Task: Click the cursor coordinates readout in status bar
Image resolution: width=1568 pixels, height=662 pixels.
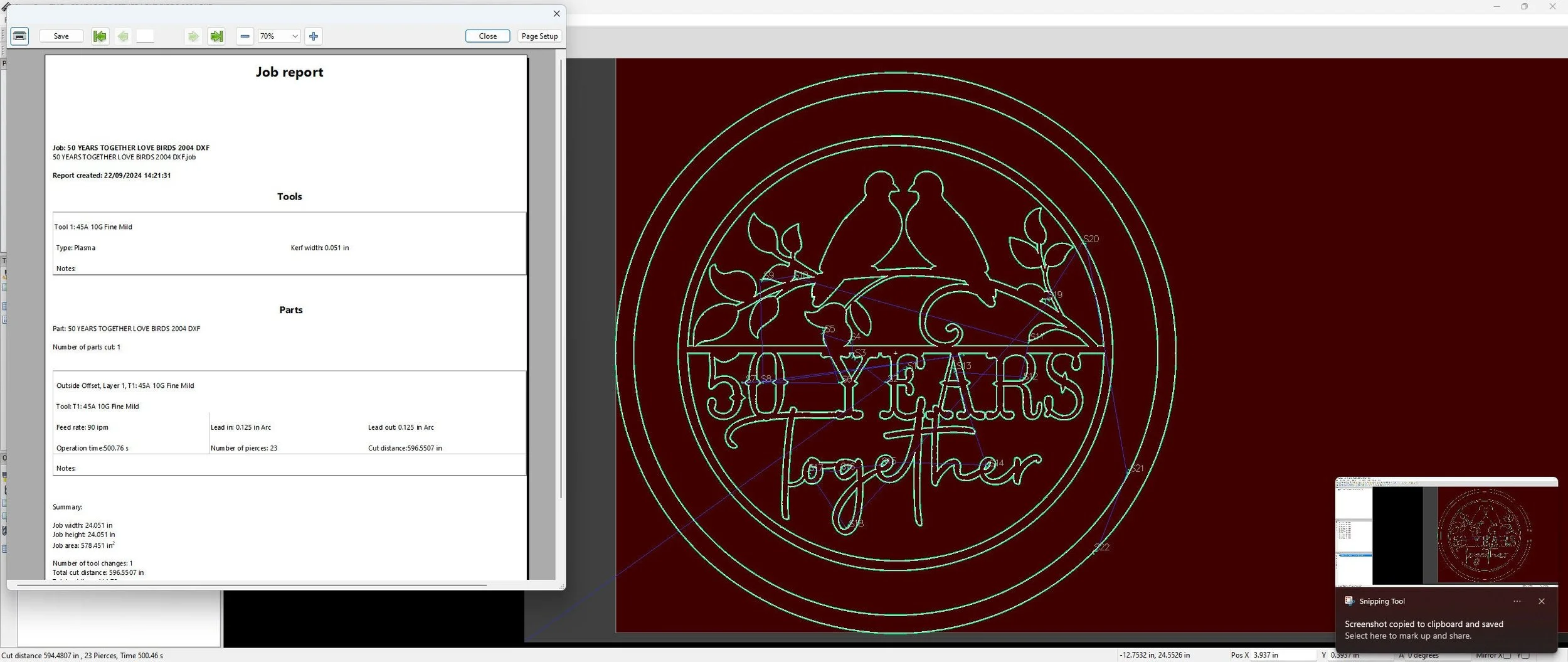Action: (1155, 655)
